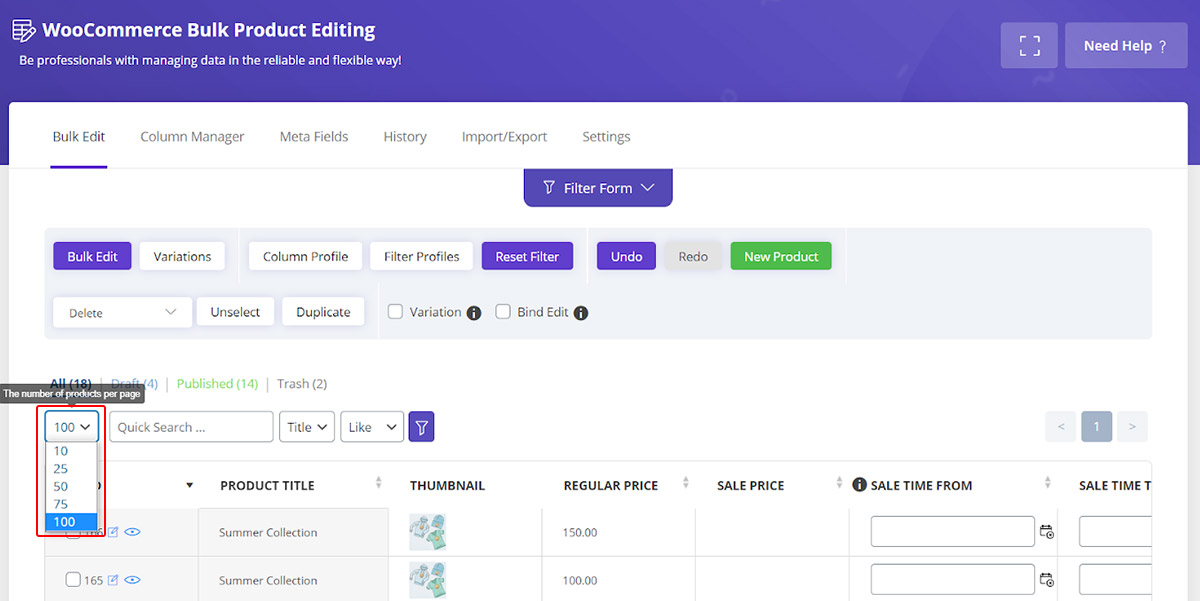Open calendar icon for the 150.00 row

[x=1047, y=532]
